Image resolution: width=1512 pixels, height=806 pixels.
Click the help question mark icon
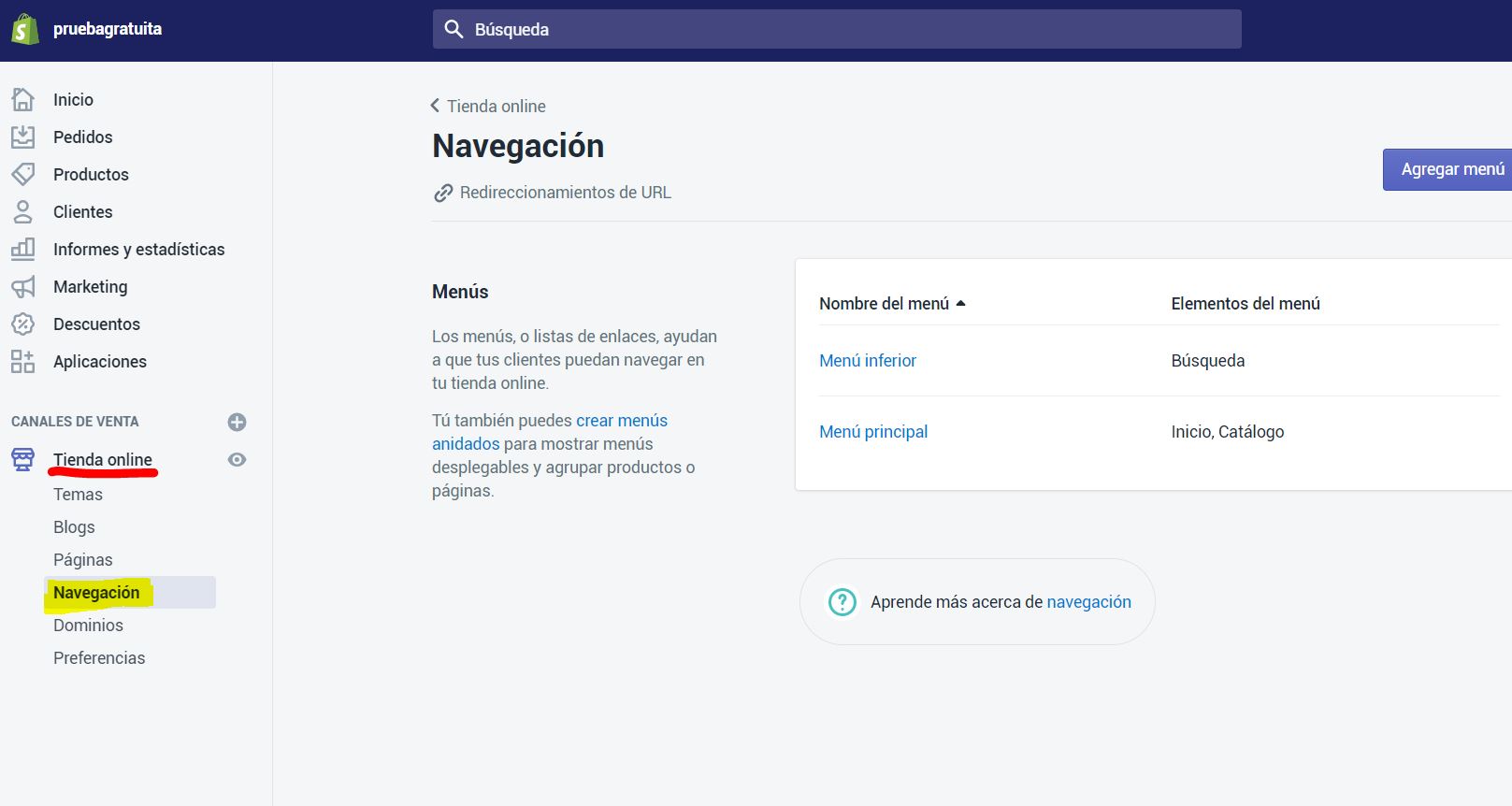842,602
